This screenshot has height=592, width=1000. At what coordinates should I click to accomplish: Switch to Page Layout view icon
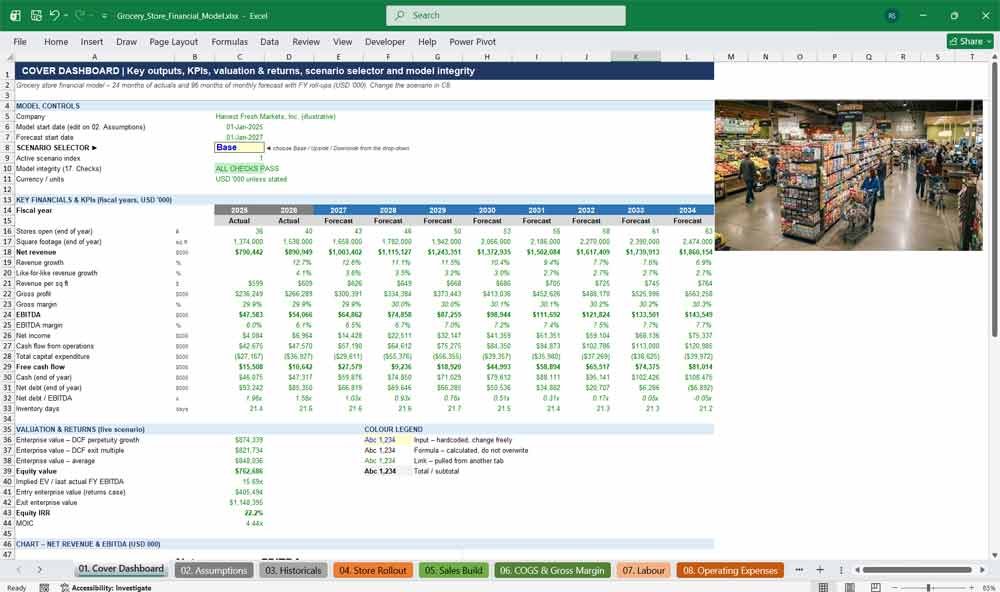(849, 587)
